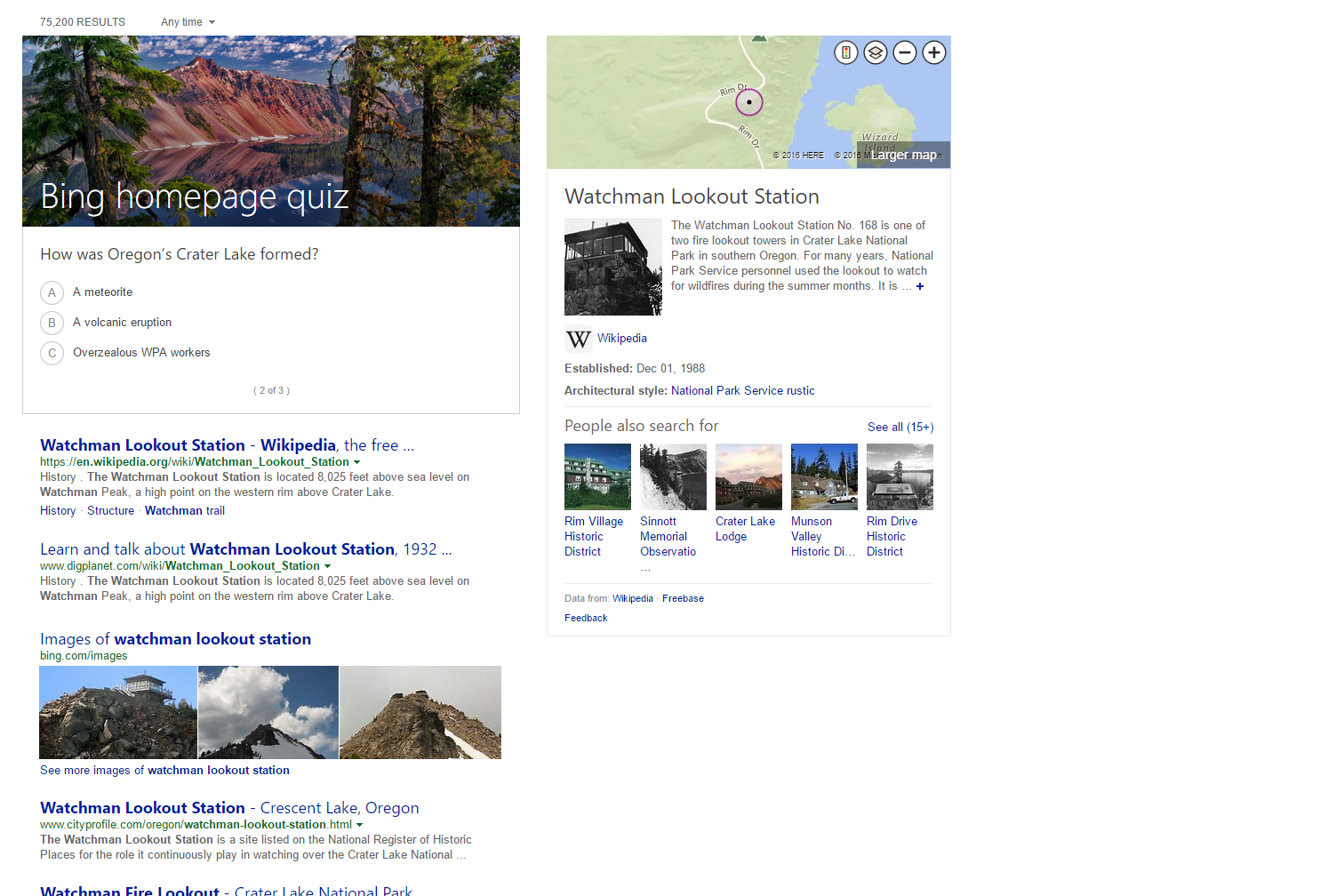
Task: Open Images of watchman lookout station
Action: click(175, 639)
